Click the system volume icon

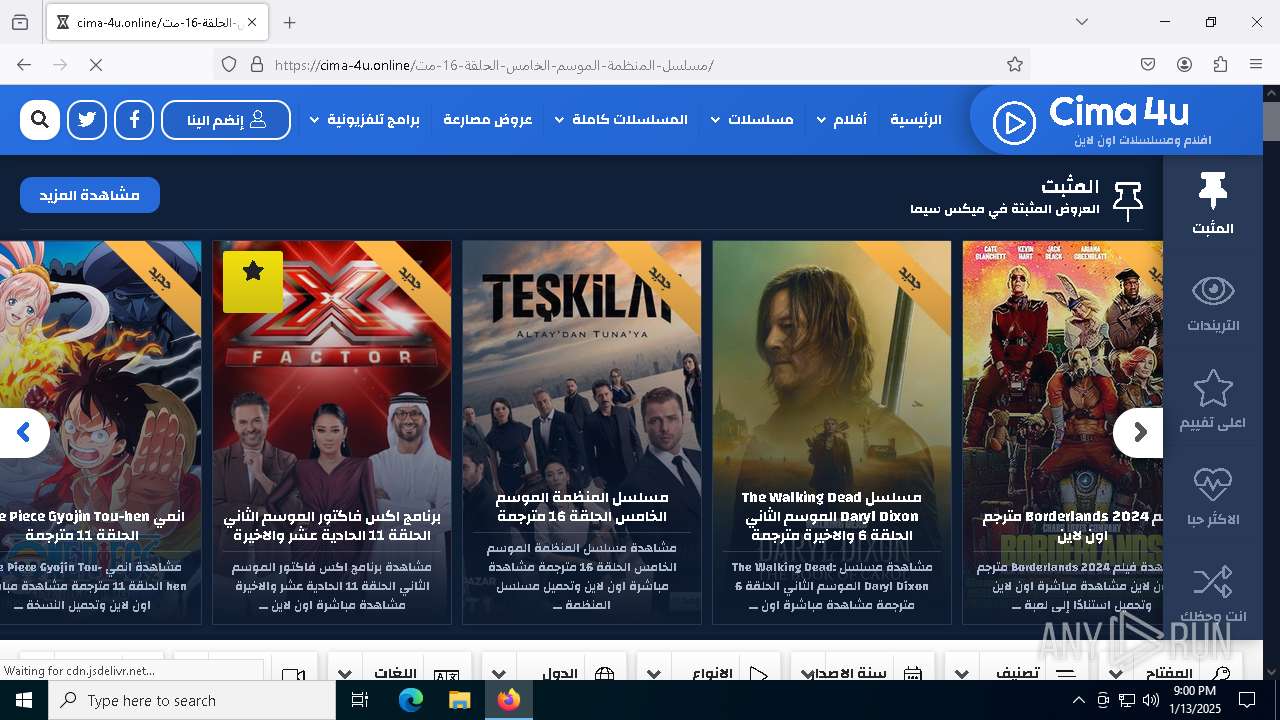[x=1151, y=700]
